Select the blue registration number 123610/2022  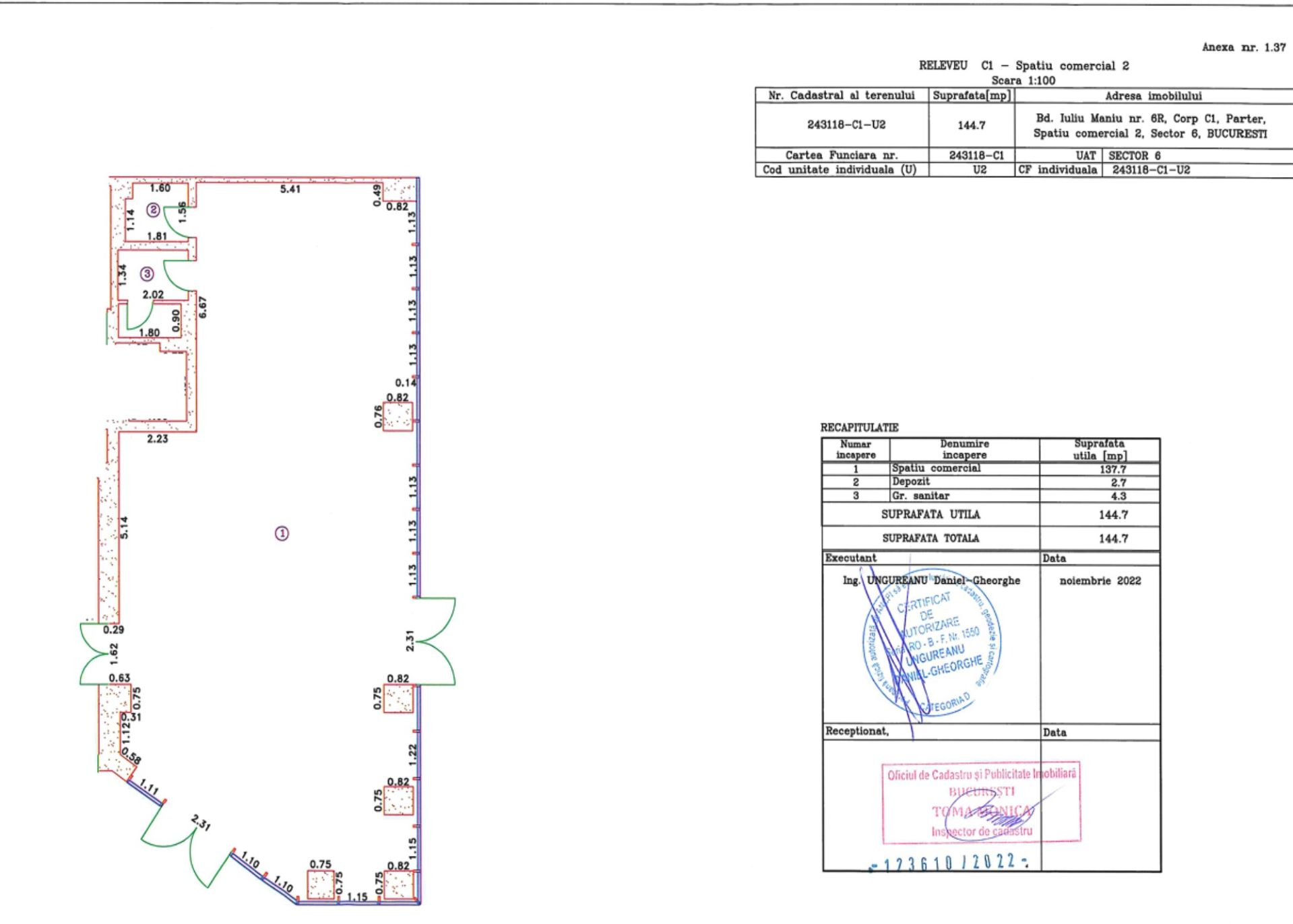[948, 863]
